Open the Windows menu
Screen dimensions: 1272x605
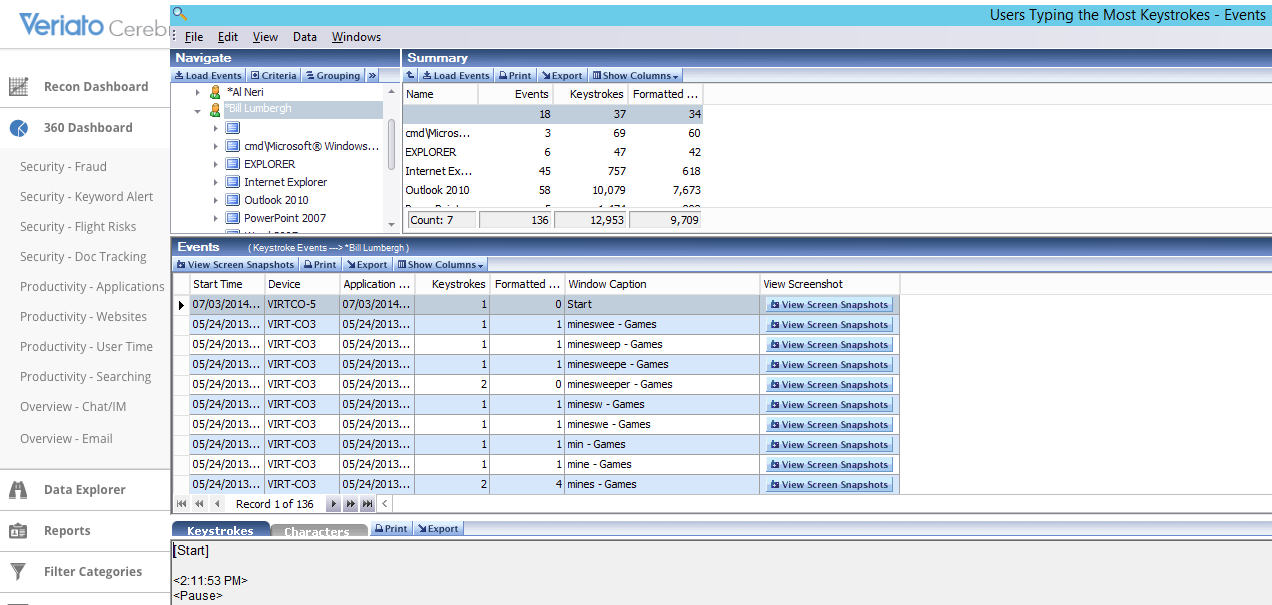click(356, 37)
